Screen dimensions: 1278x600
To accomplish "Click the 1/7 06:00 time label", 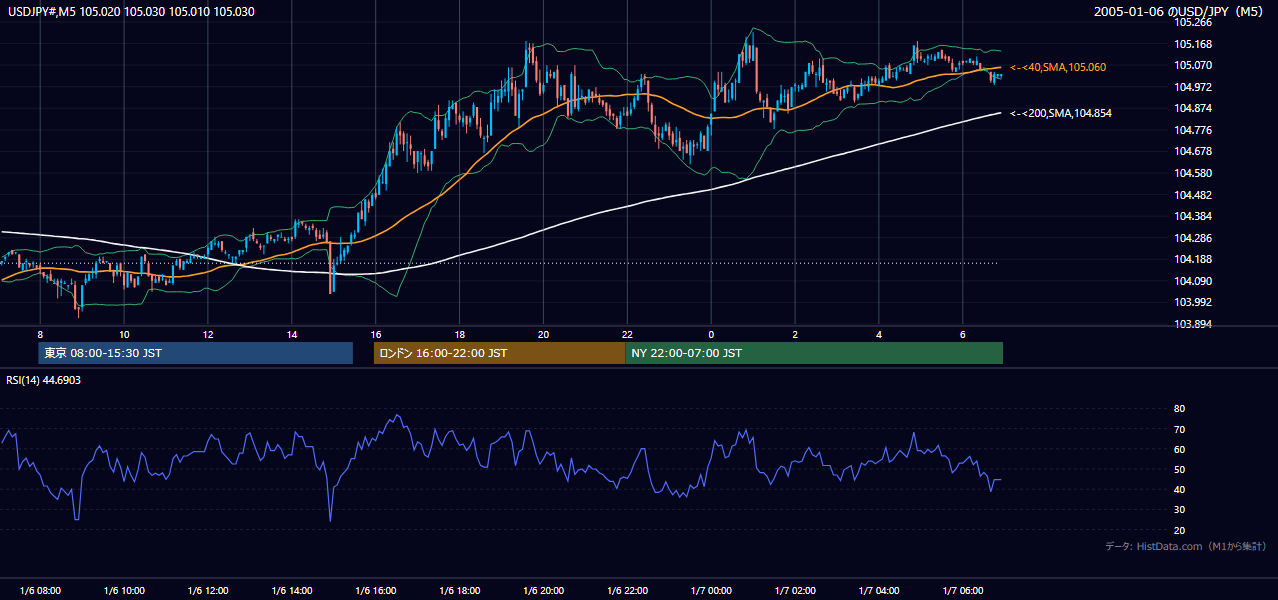I will [962, 590].
